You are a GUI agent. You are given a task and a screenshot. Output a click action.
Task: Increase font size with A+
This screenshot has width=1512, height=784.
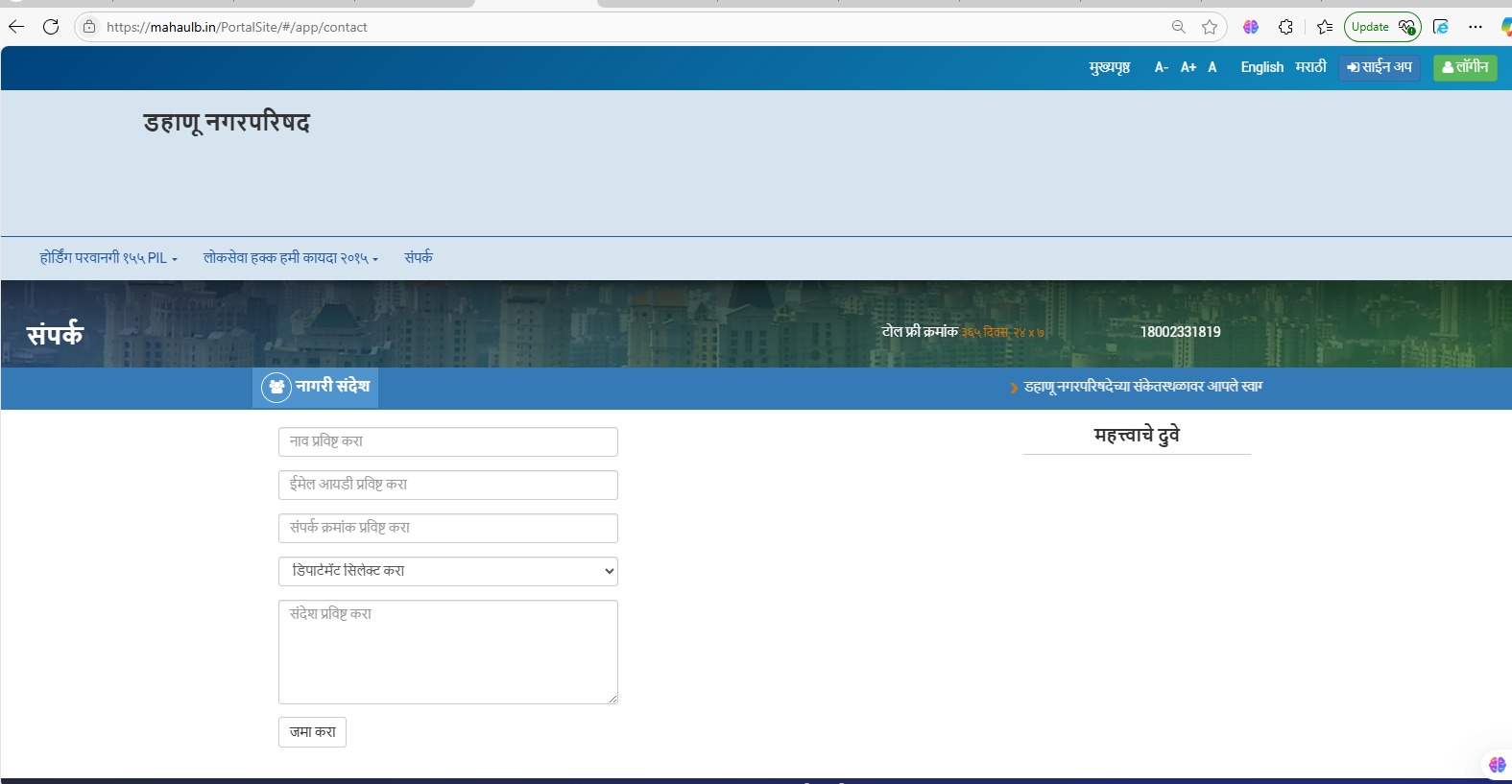1188,67
